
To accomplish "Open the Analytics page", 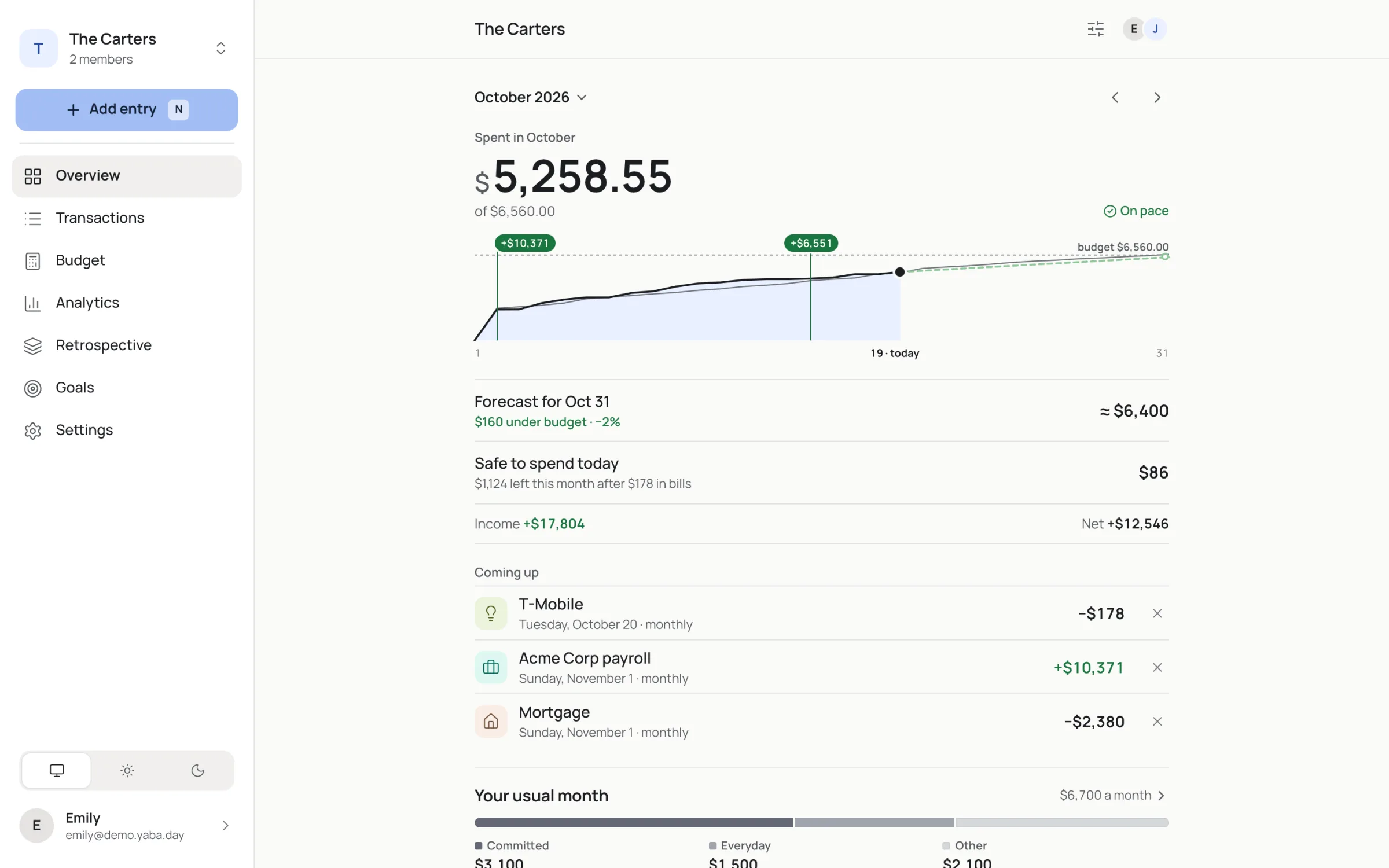I will [127, 303].
